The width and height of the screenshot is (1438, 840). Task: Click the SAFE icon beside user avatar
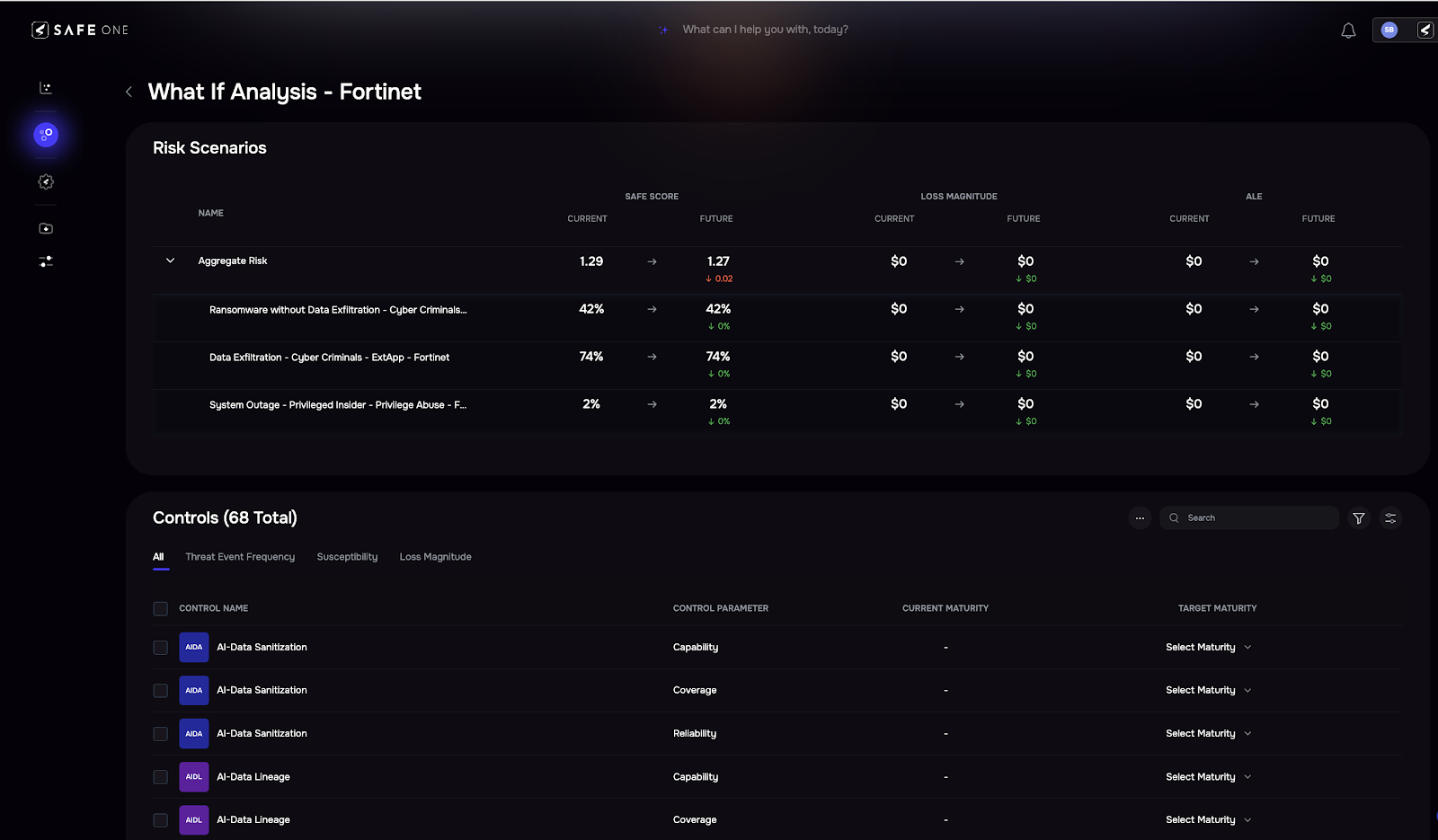[1425, 30]
